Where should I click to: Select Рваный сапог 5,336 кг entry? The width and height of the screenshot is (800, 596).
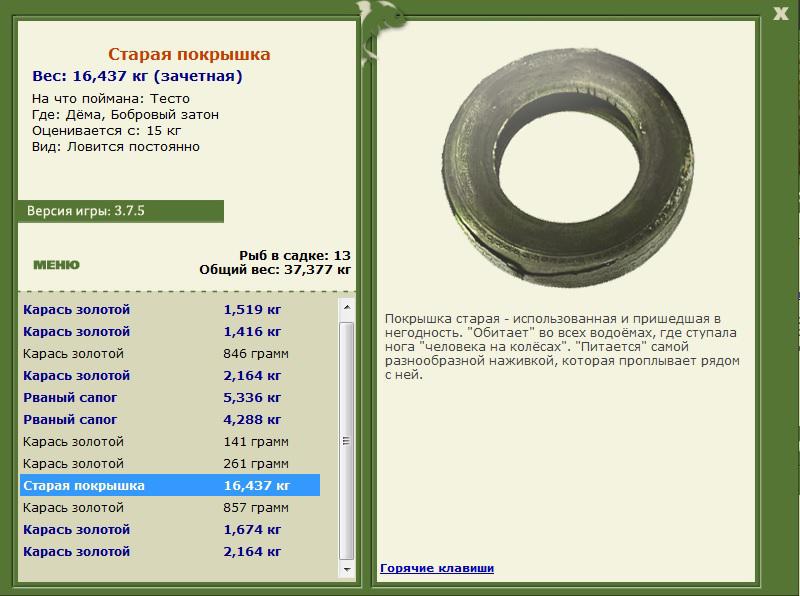tap(170, 398)
